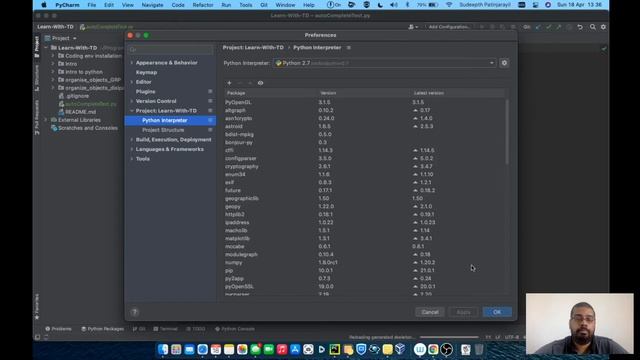Open the help question mark button
Screen dimensions: 640x360
click(x=135, y=312)
